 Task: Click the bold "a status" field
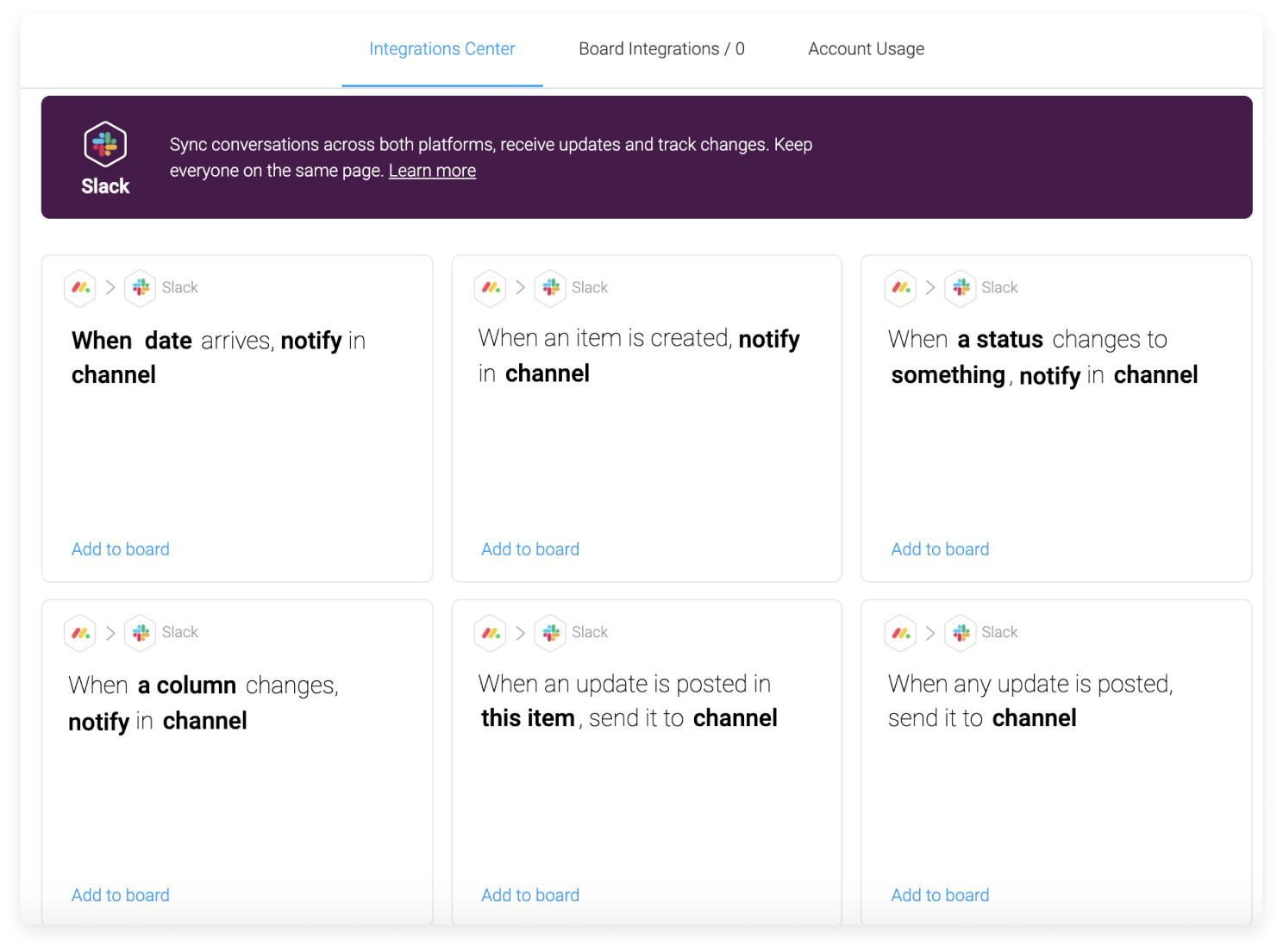[1000, 340]
